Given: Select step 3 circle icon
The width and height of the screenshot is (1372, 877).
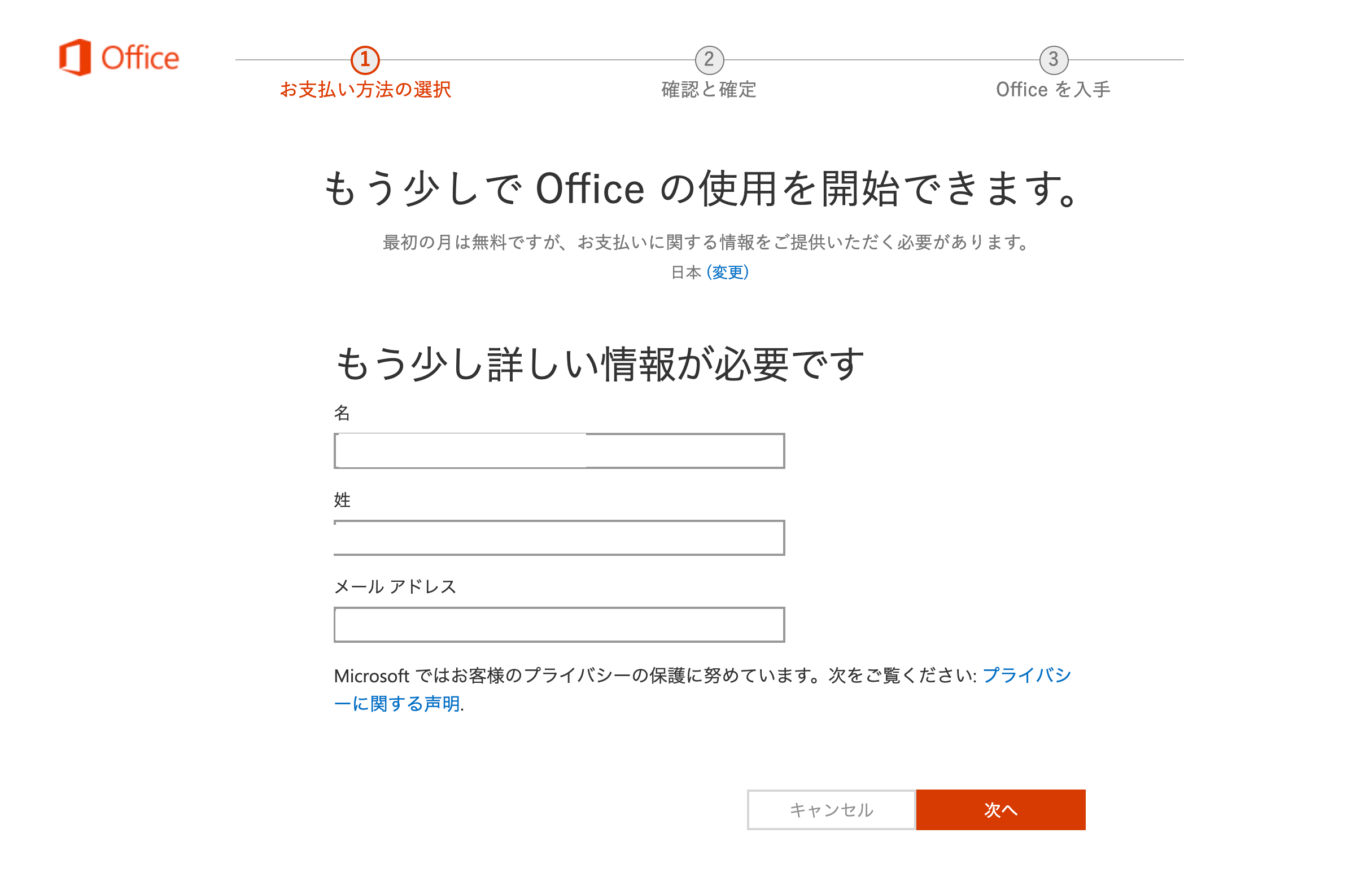Looking at the screenshot, I should coord(1054,60).
